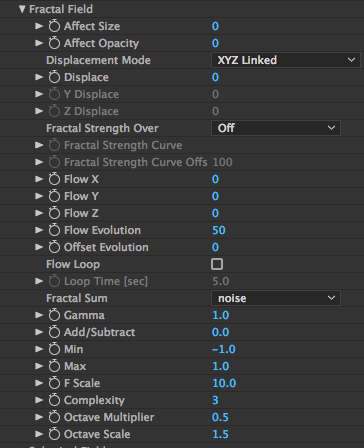Image resolution: width=364 pixels, height=448 pixels.
Task: Toggle the Offset Evolution animation stopwatch
Action: (54, 247)
